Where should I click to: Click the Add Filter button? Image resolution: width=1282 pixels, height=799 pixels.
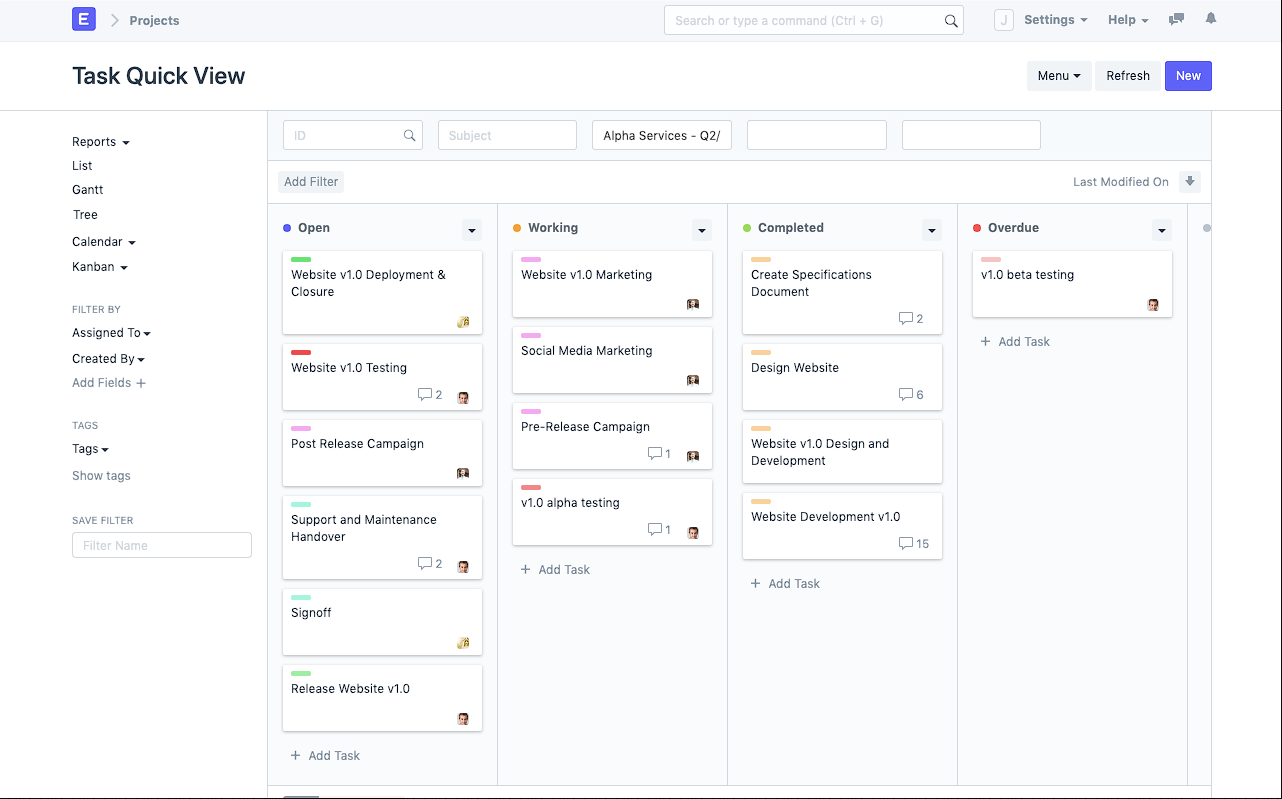coord(311,182)
